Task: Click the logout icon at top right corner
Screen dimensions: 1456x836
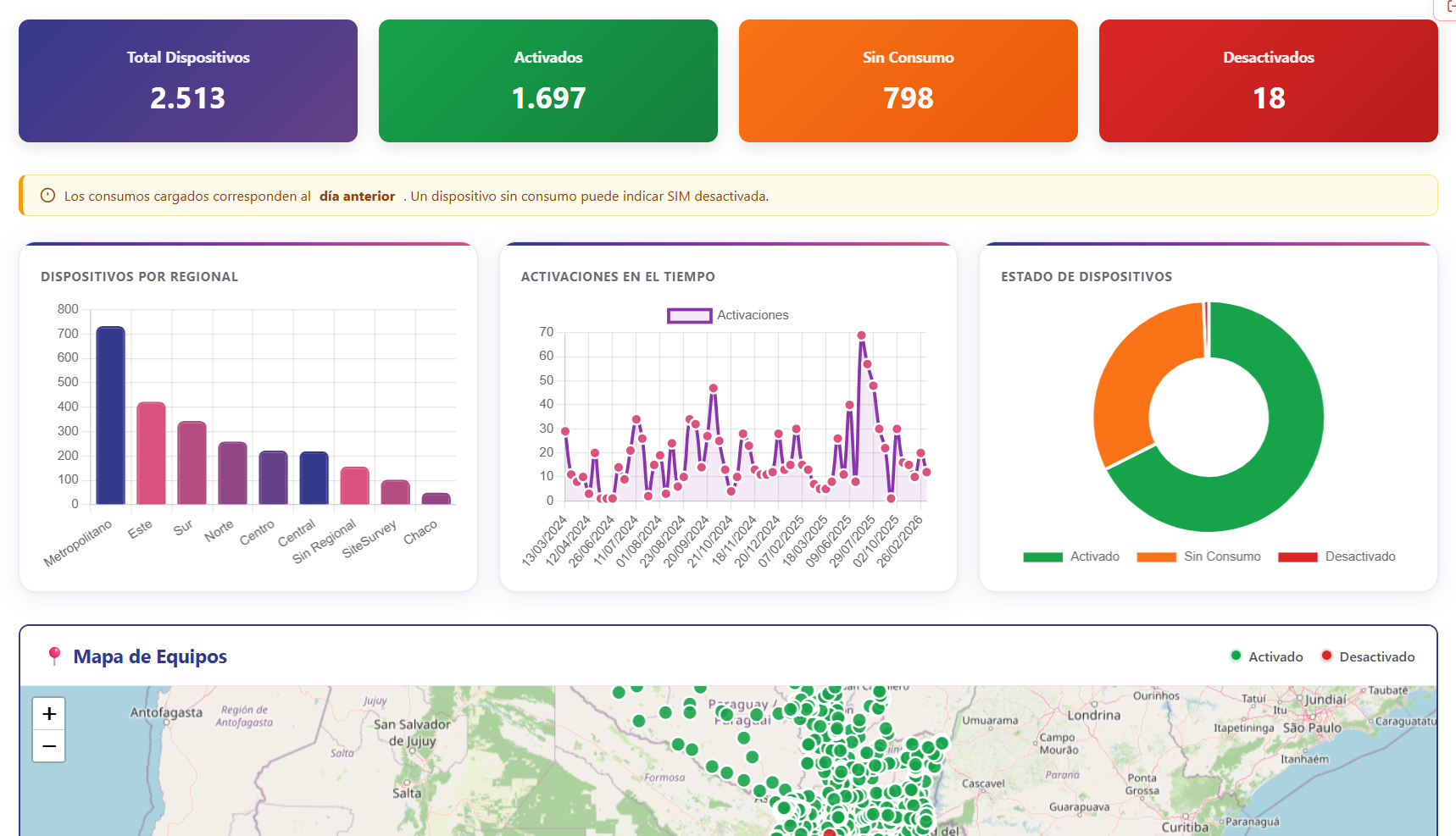Action: [x=1448, y=7]
